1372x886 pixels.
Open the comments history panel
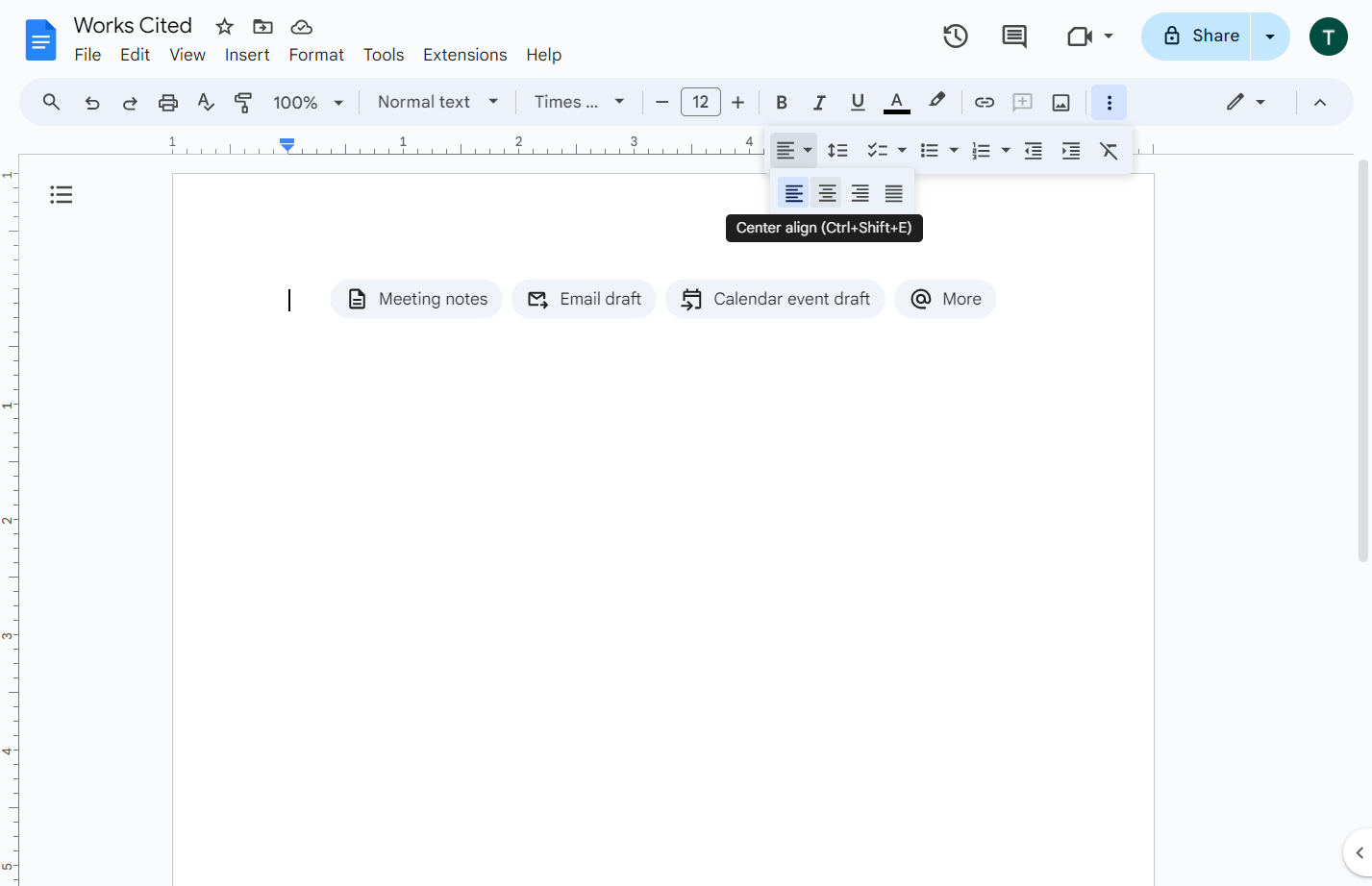[1014, 37]
